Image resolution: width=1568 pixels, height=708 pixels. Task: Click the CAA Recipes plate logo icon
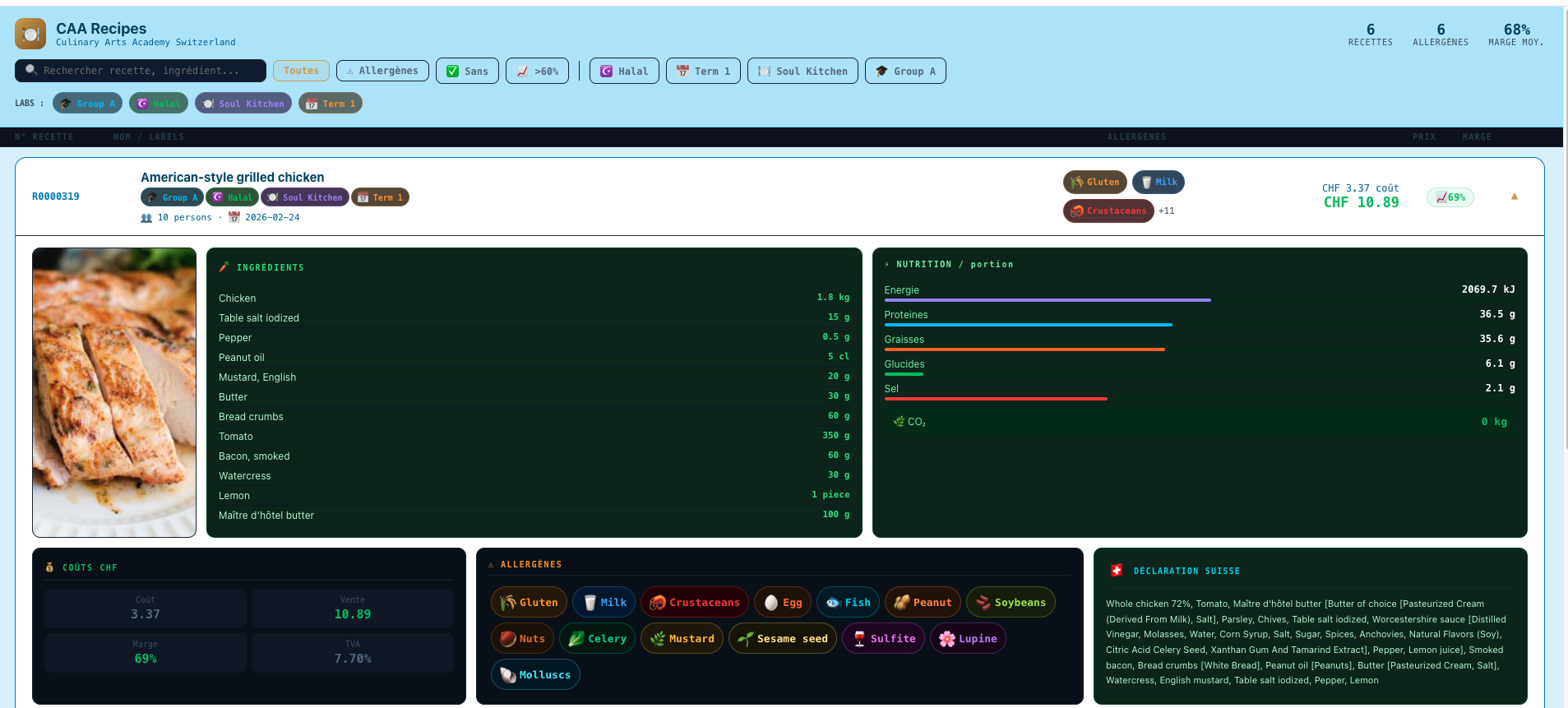30,34
